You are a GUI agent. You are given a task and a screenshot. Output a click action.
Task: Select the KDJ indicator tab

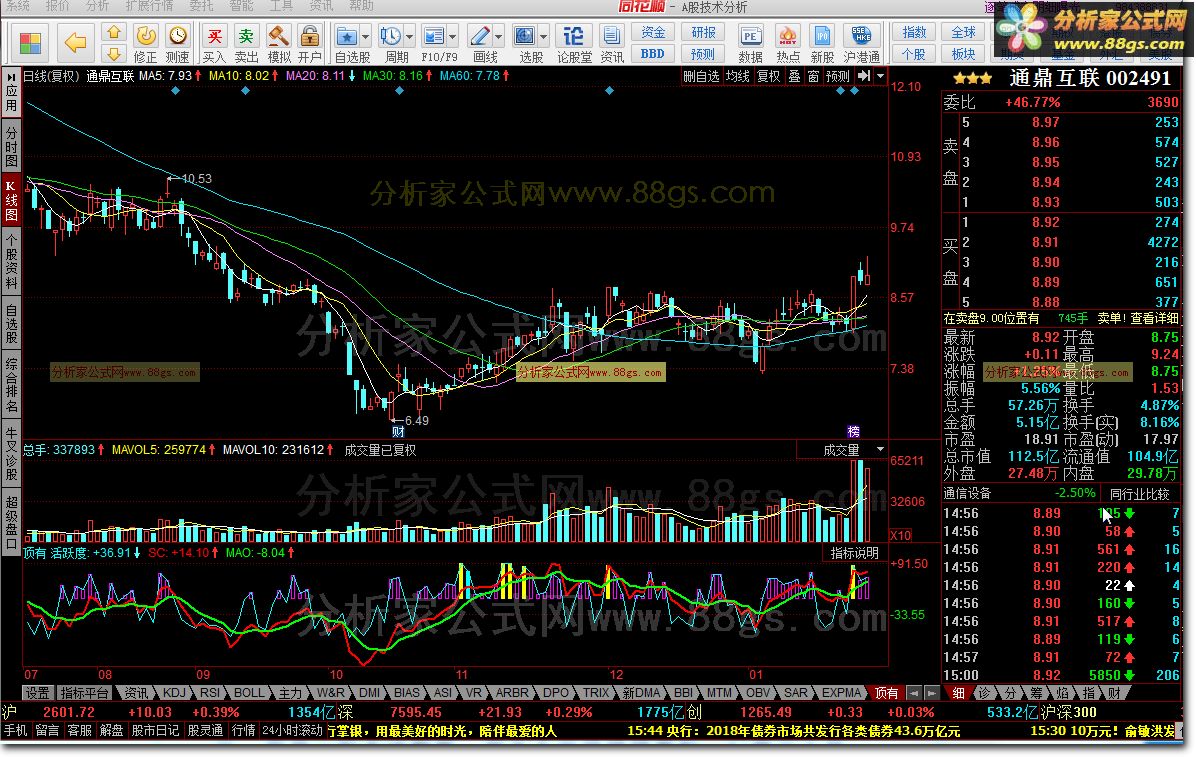pos(175,693)
